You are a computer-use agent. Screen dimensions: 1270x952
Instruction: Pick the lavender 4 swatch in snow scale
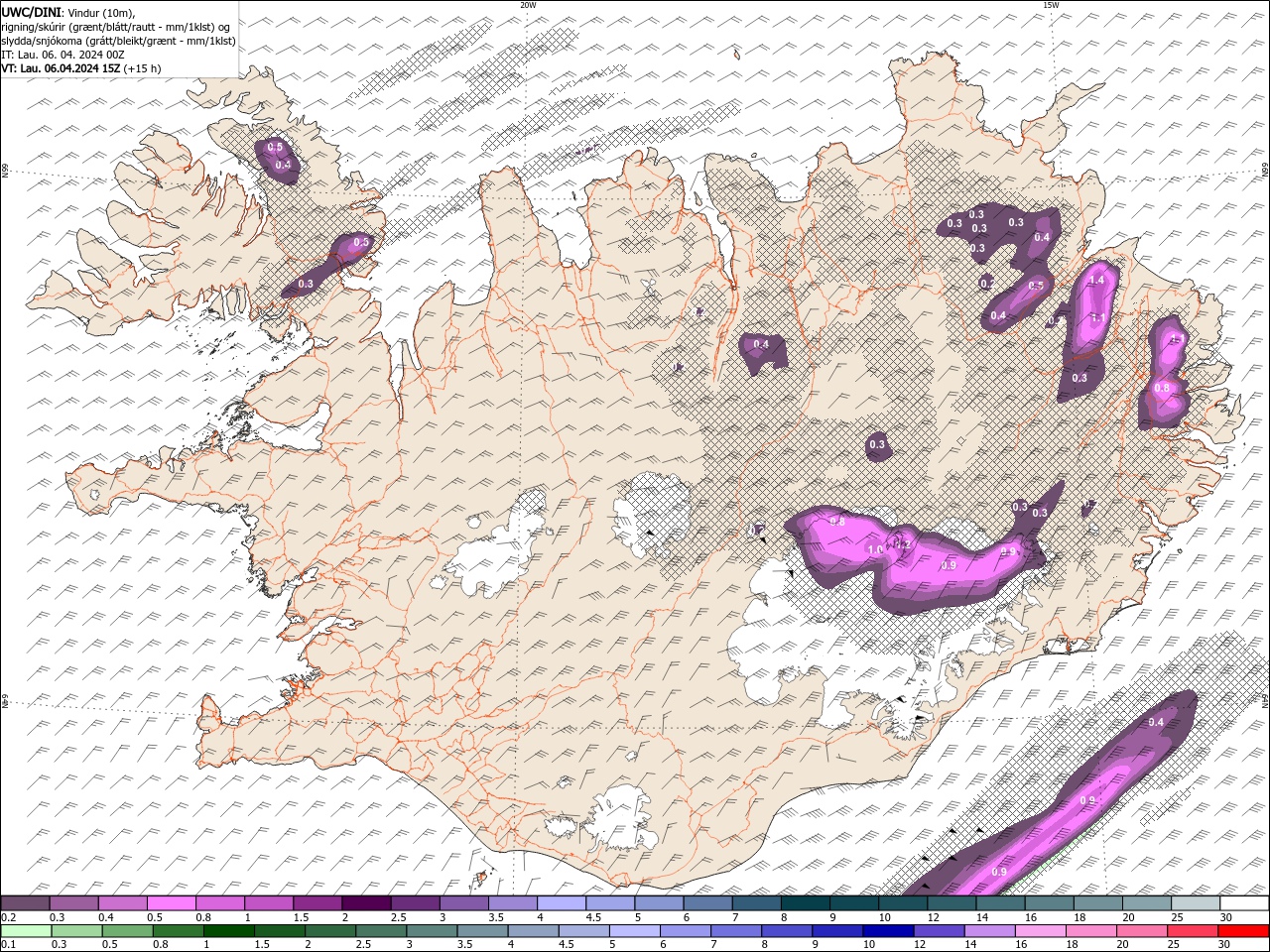pos(561,903)
